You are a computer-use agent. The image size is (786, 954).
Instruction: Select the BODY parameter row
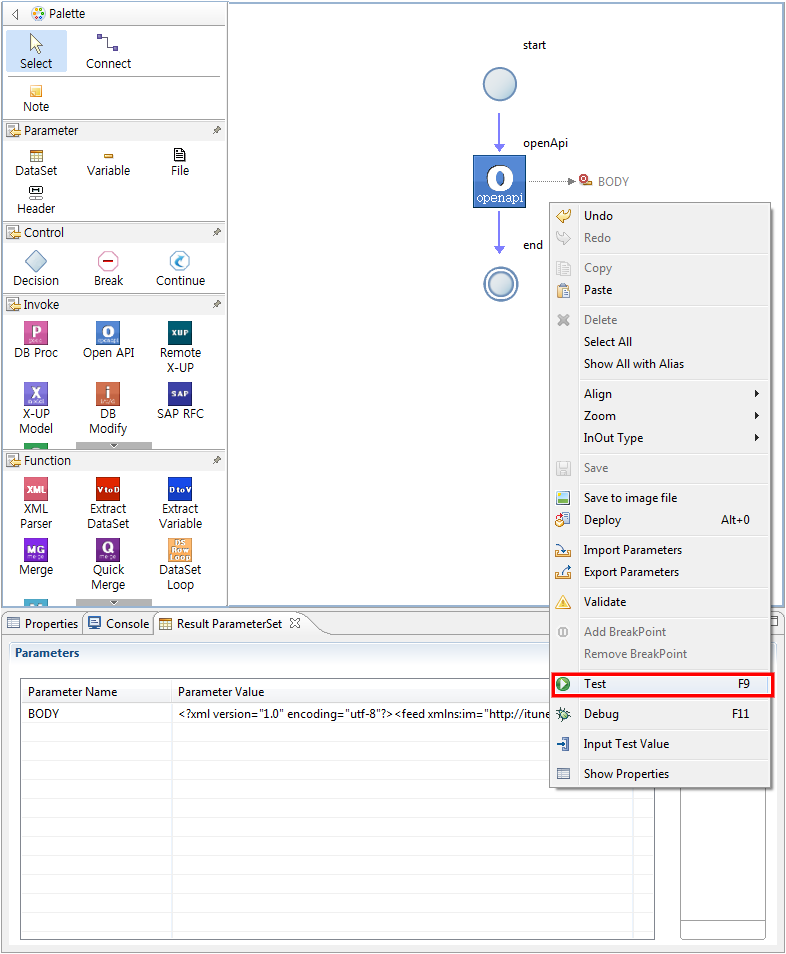point(286,713)
